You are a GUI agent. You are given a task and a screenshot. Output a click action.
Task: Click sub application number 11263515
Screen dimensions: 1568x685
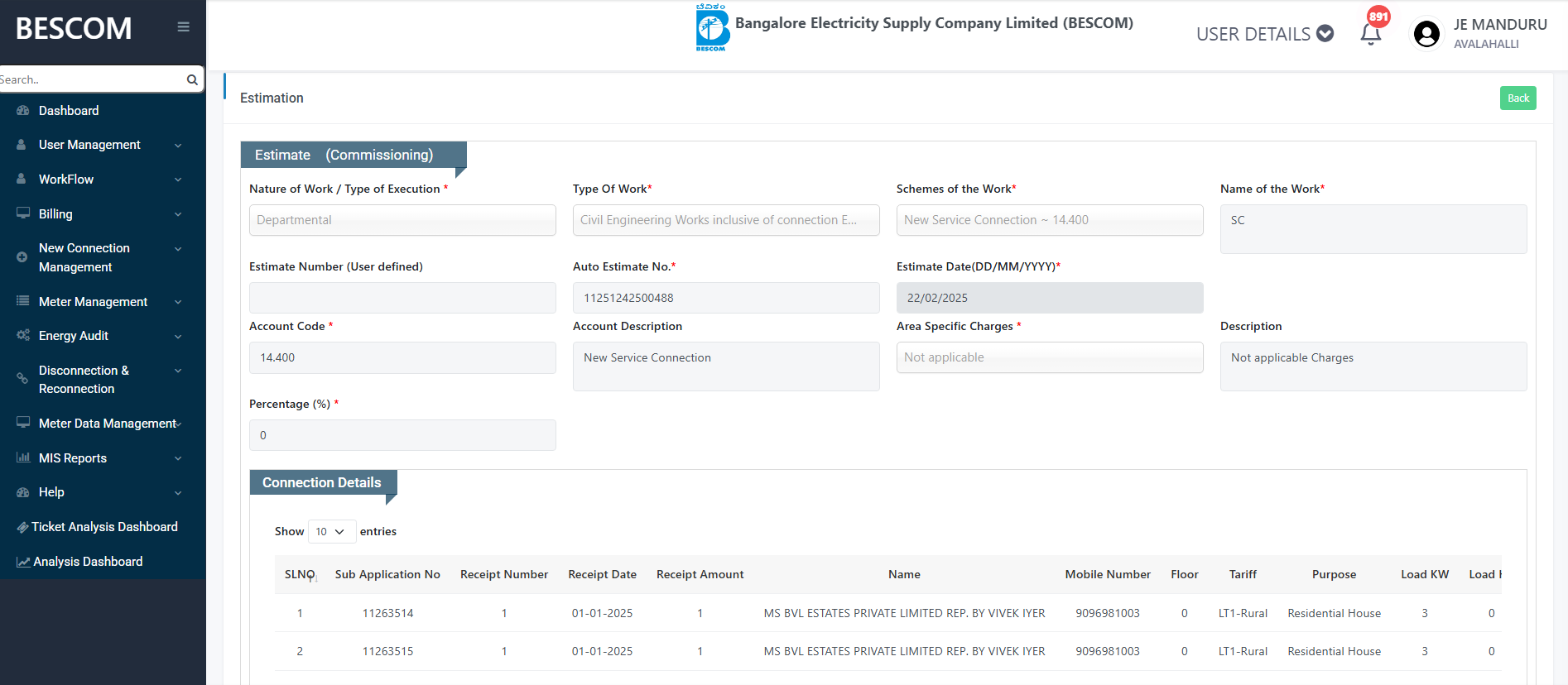click(387, 651)
